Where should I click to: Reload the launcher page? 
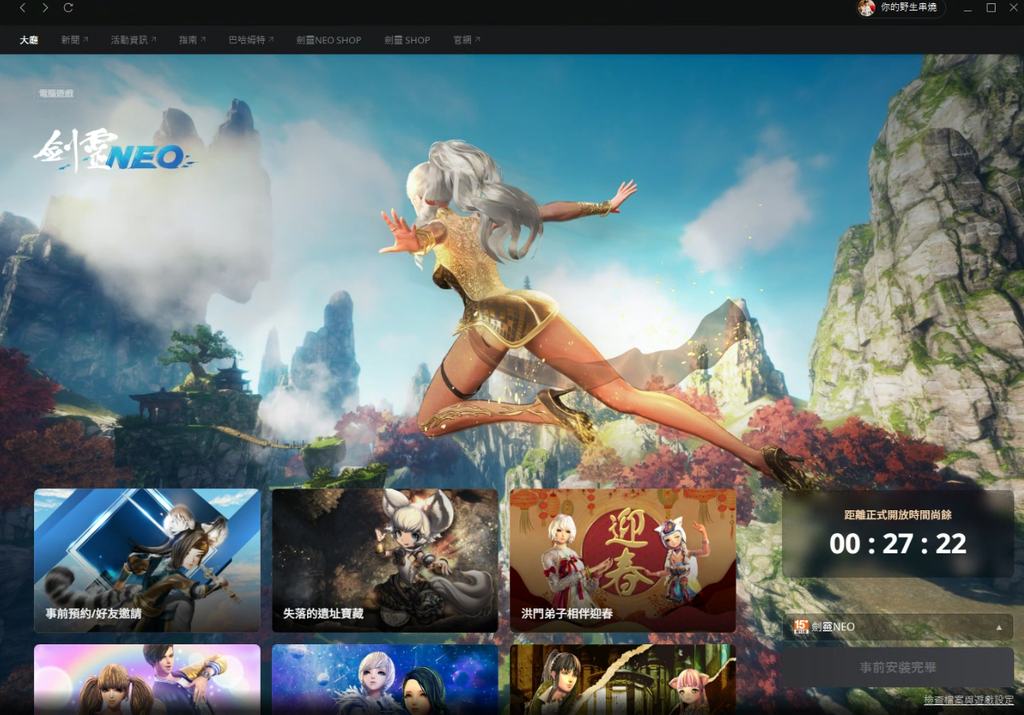tap(68, 8)
